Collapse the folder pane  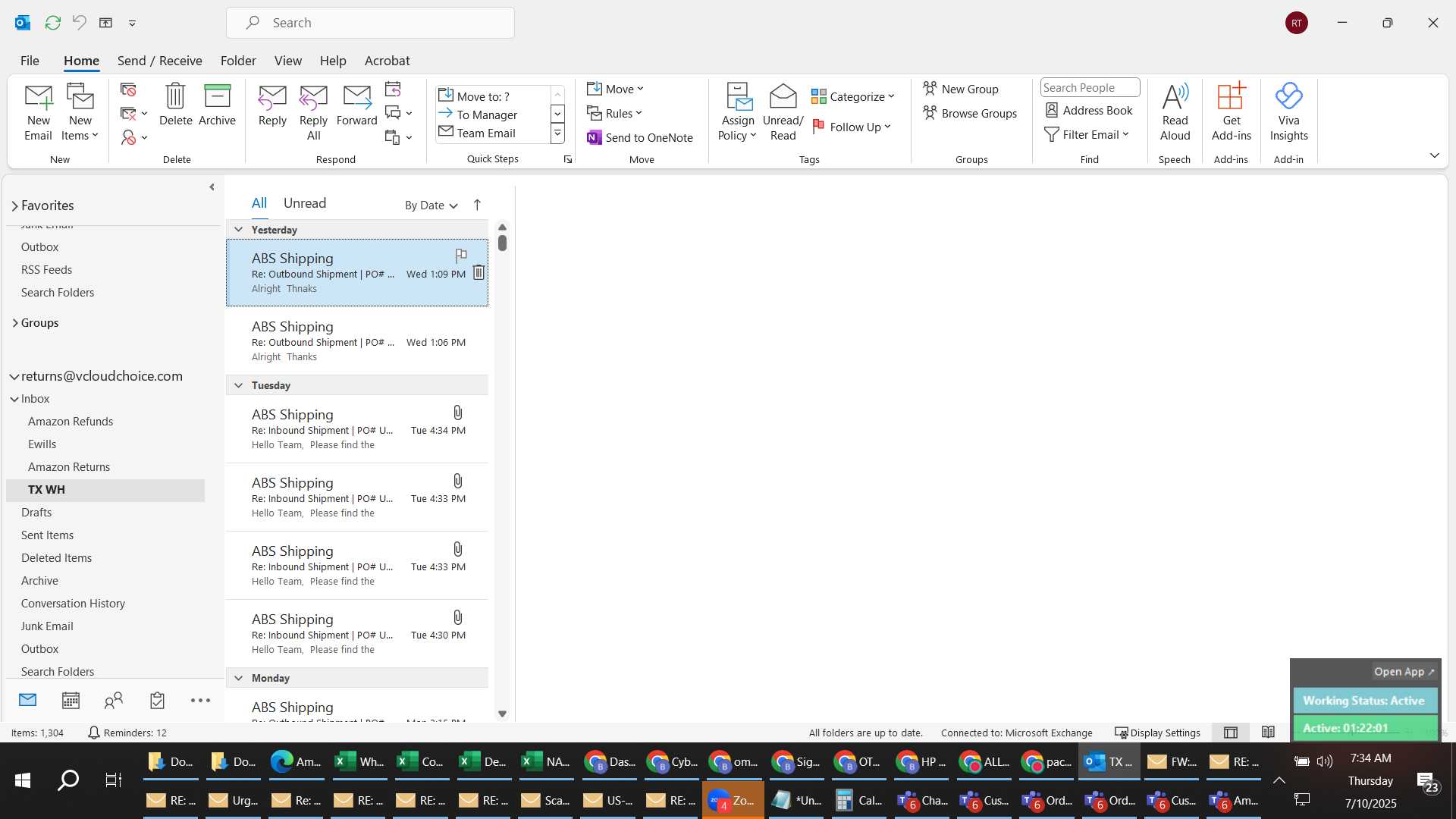[x=212, y=187]
